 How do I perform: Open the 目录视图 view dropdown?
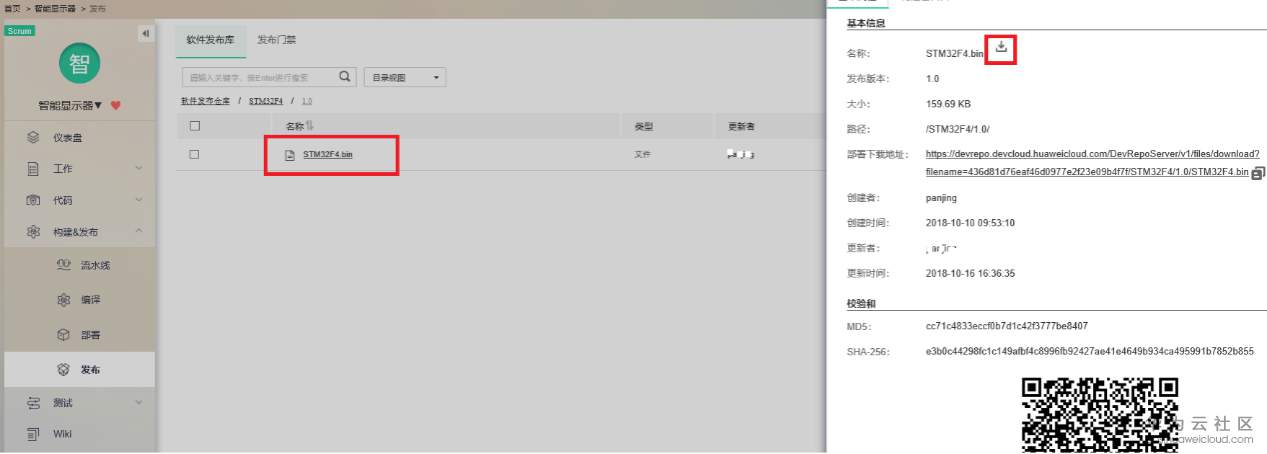pyautogui.click(x=404, y=77)
